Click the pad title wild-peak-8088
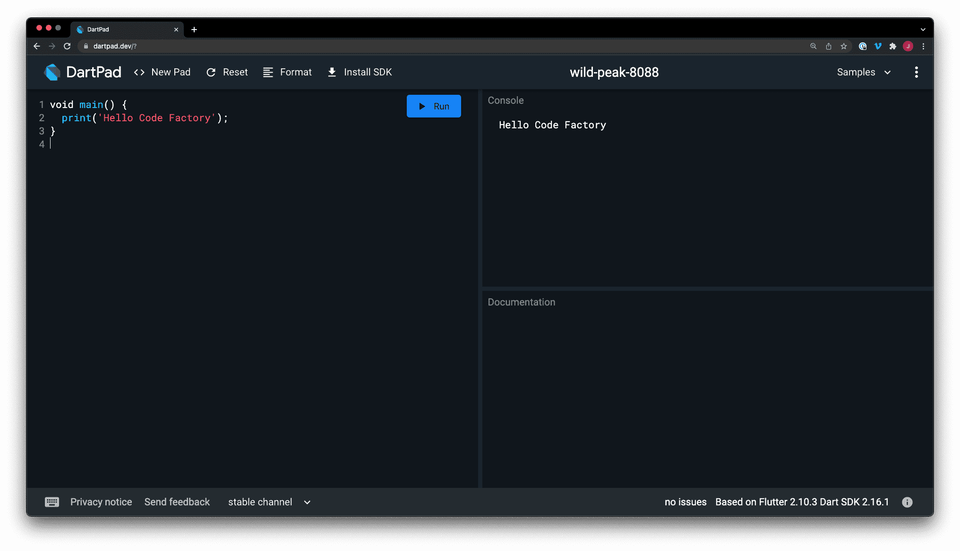This screenshot has height=551, width=960. coord(614,72)
